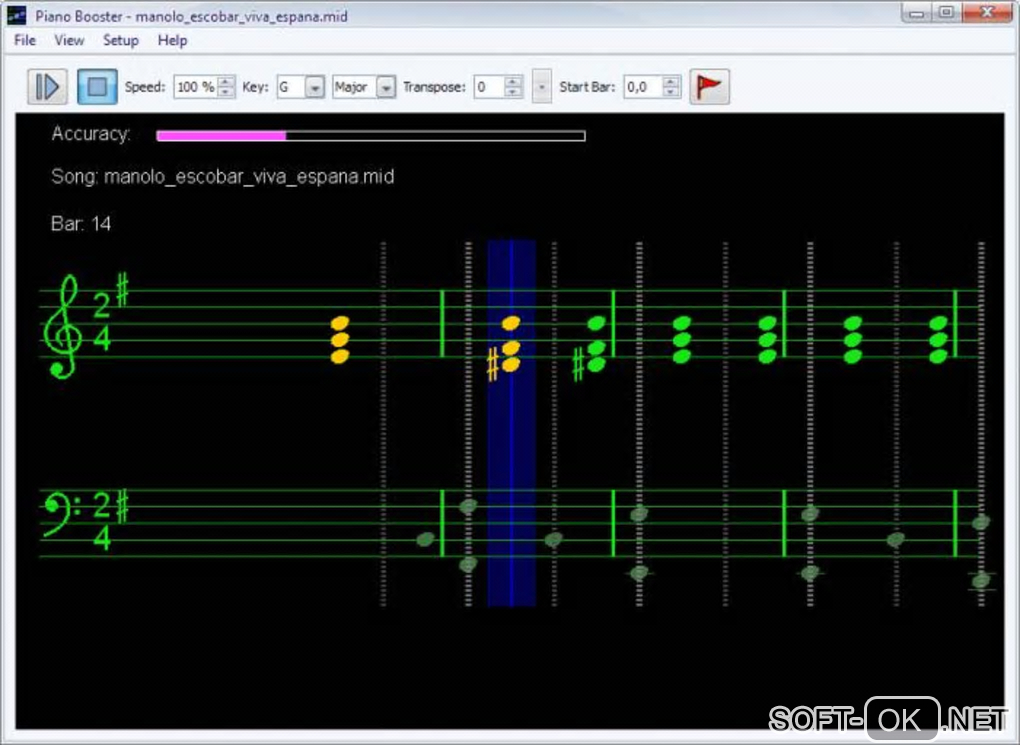Open the View menu
The width and height of the screenshot is (1020, 745).
69,40
